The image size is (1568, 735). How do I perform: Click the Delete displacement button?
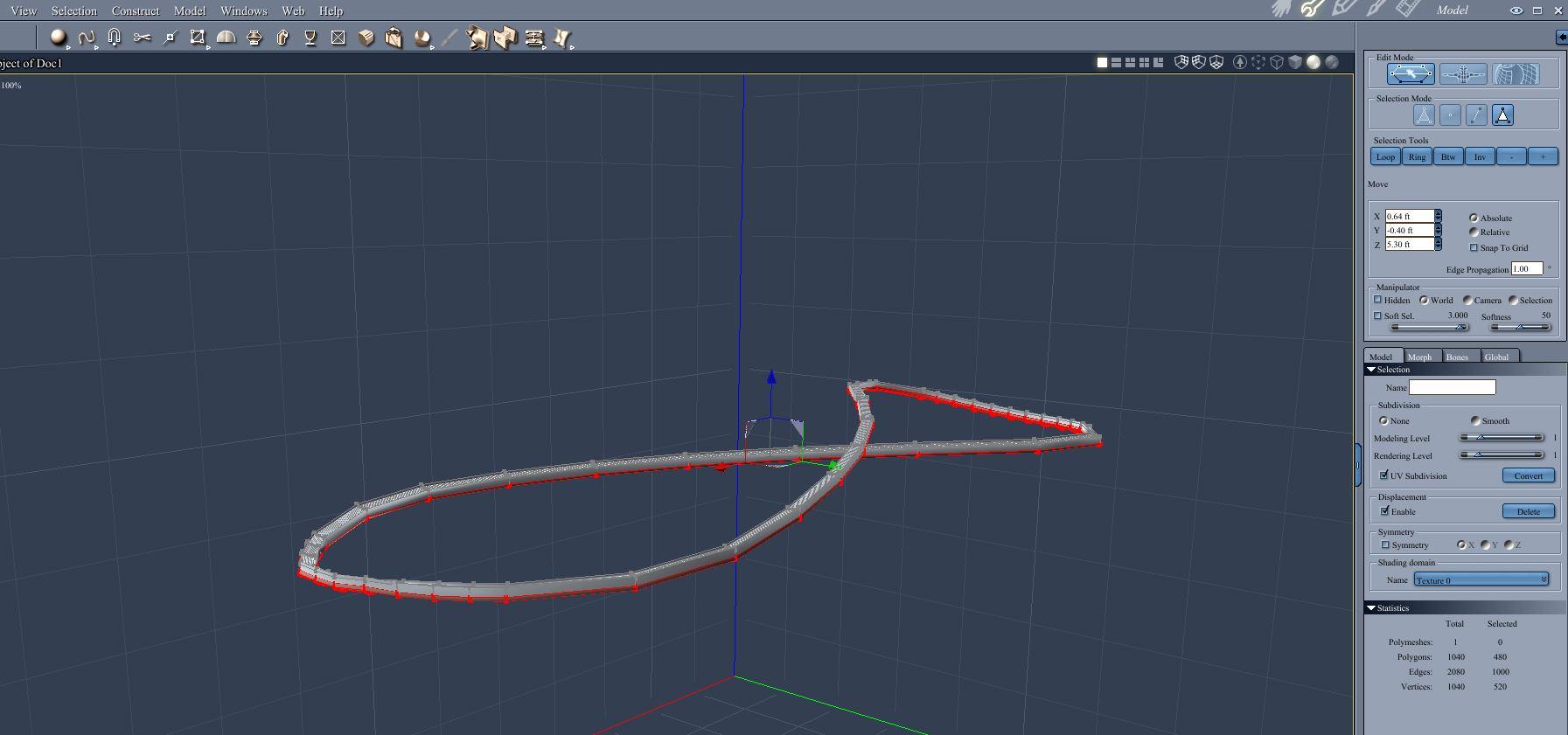[x=1528, y=511]
